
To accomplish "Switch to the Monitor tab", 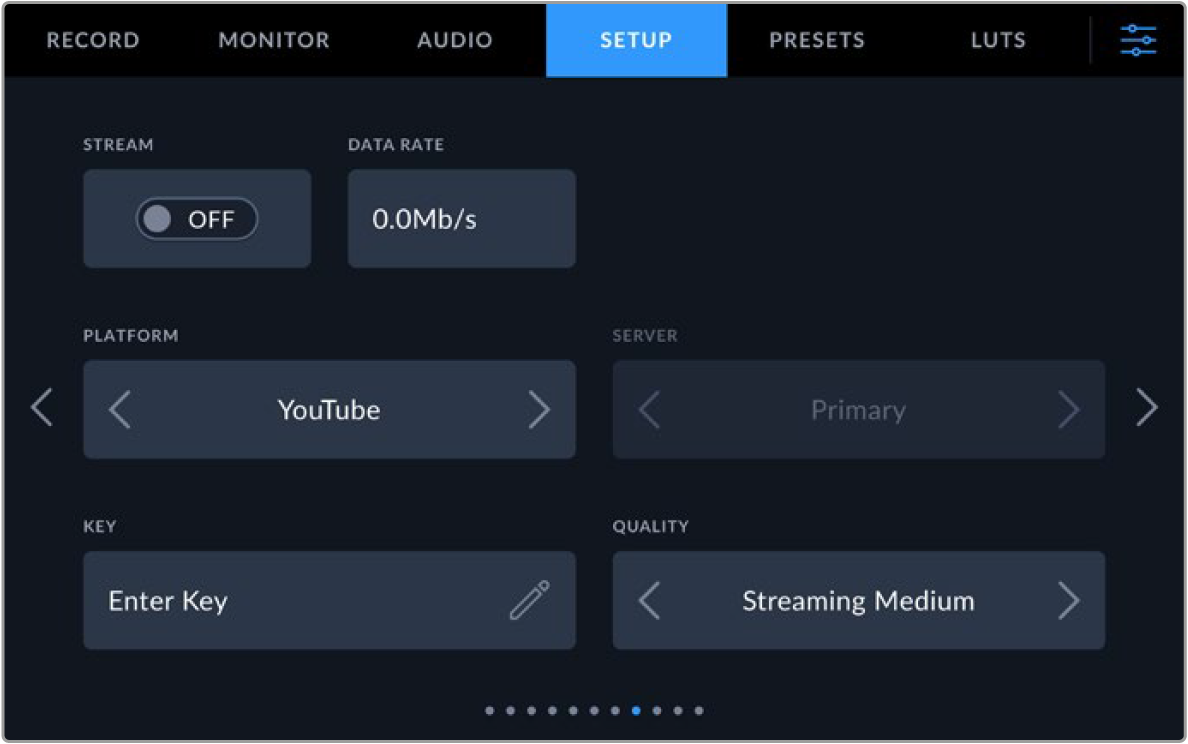I will pos(274,40).
